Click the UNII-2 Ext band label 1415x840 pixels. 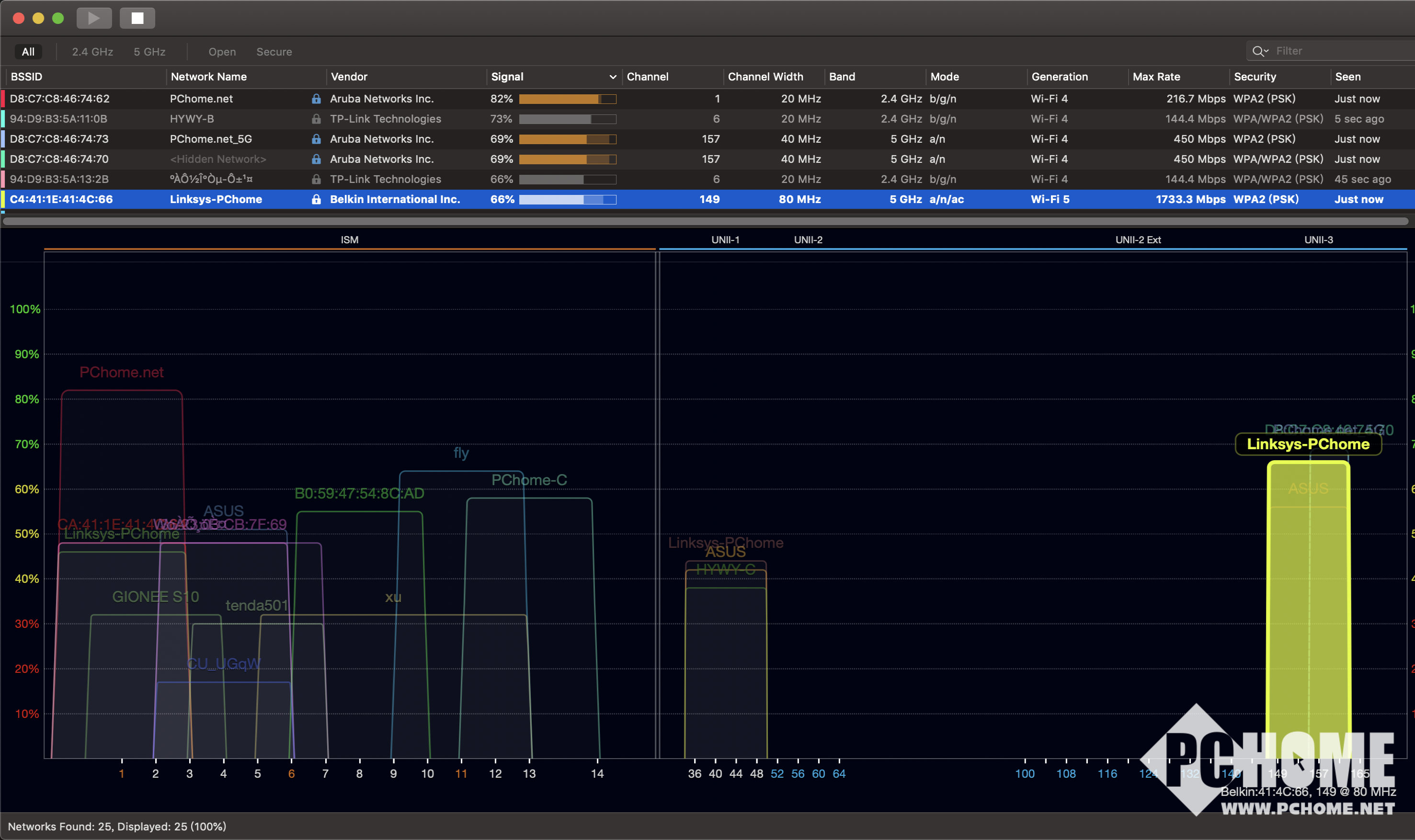[x=1138, y=240]
